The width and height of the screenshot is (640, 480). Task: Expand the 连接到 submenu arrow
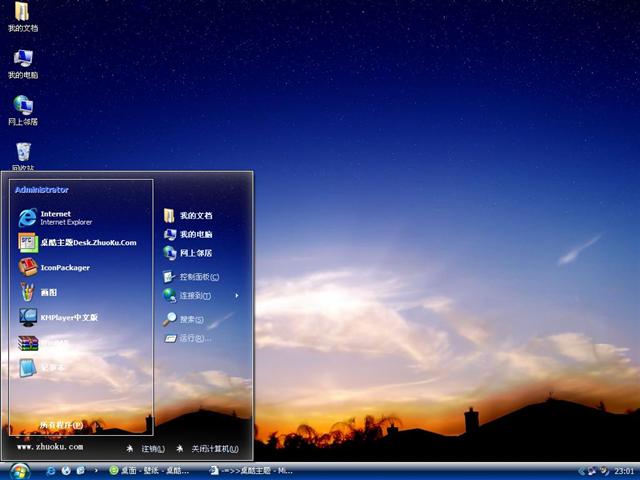click(237, 296)
